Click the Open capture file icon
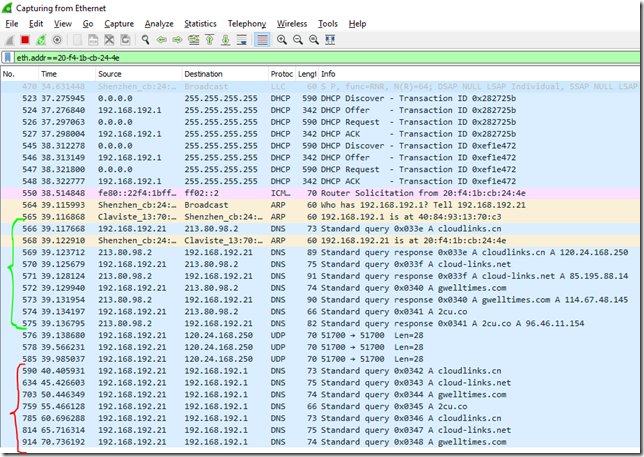This screenshot has width=644, height=457. point(77,40)
